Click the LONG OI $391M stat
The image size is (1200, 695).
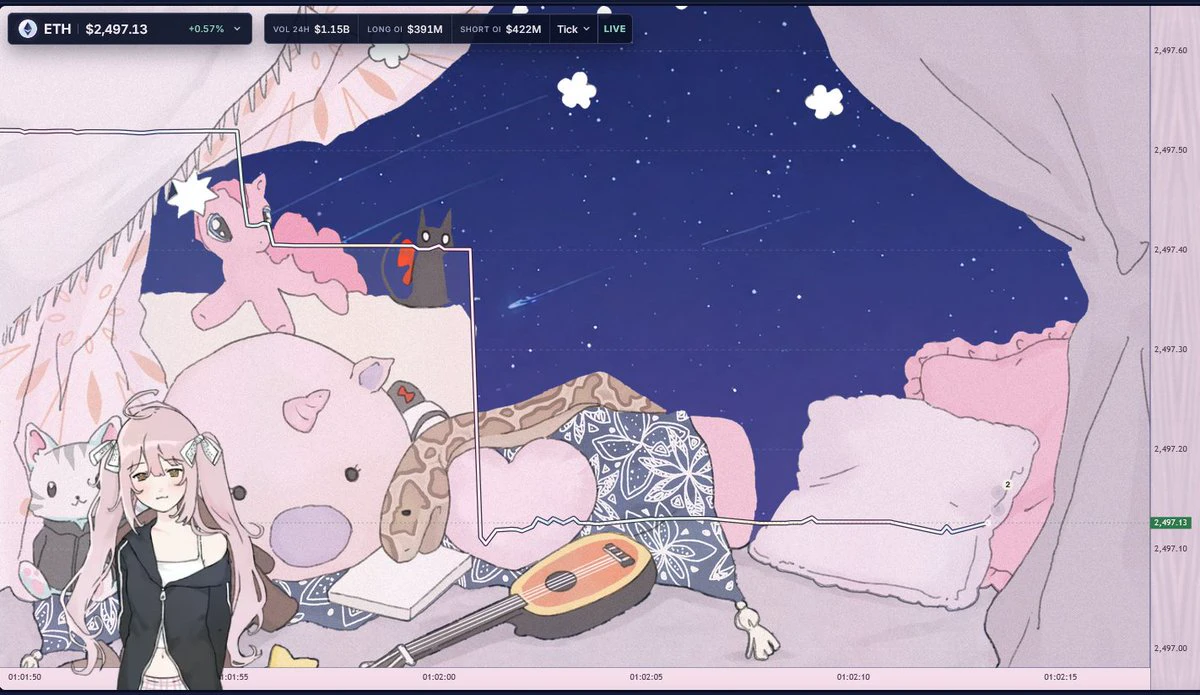[405, 29]
